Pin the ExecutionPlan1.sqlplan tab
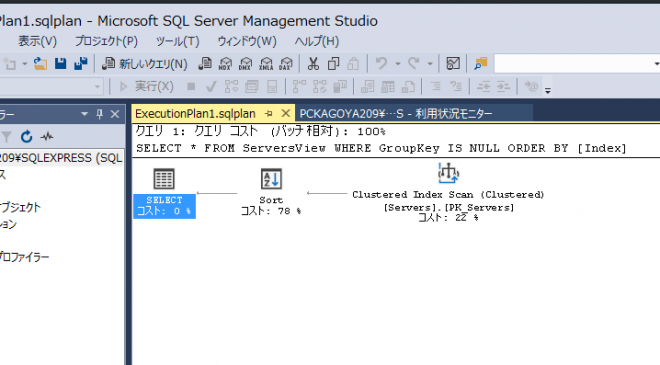 click(x=269, y=114)
